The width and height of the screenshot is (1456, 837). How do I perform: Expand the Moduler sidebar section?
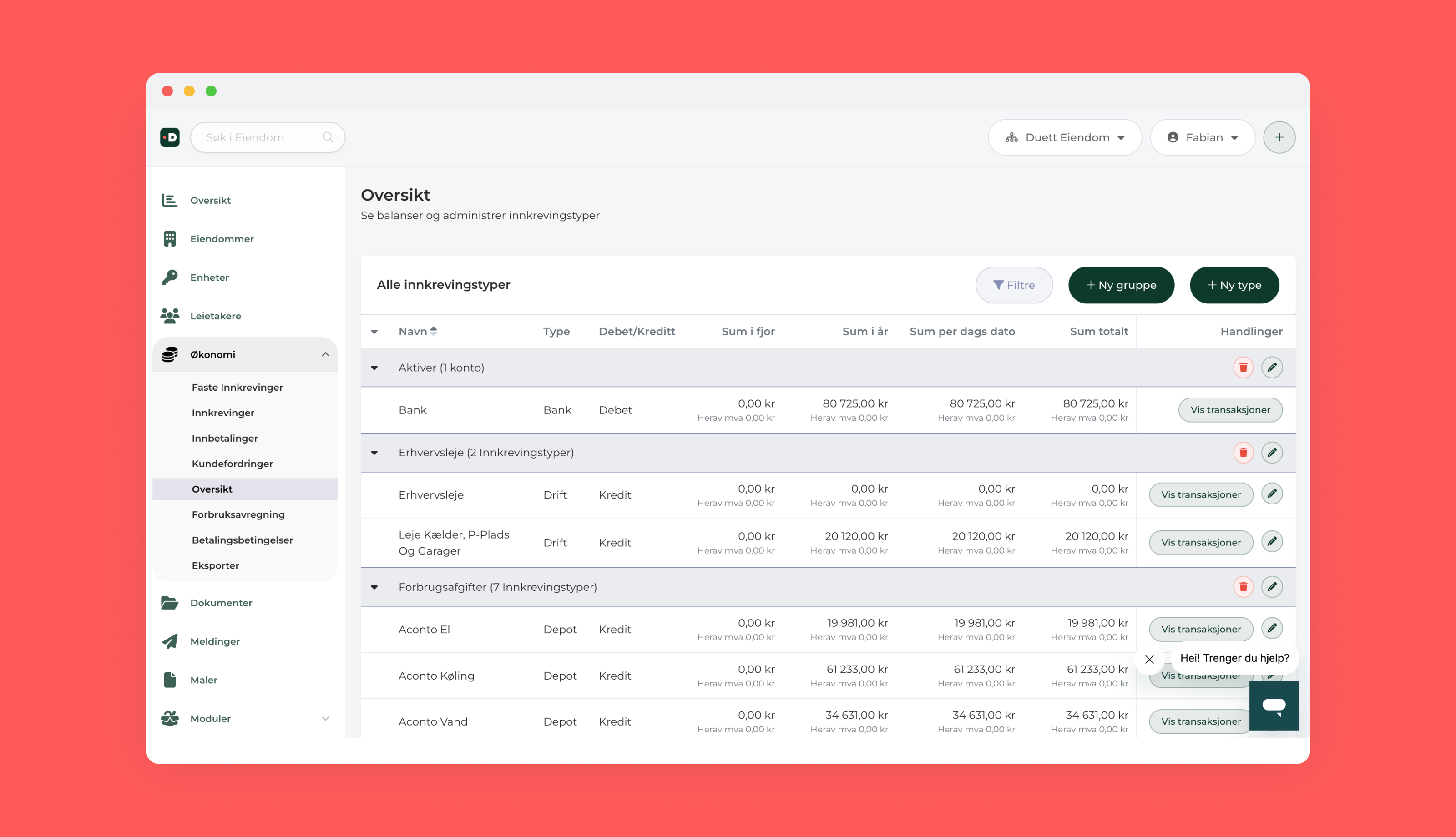[x=325, y=719]
